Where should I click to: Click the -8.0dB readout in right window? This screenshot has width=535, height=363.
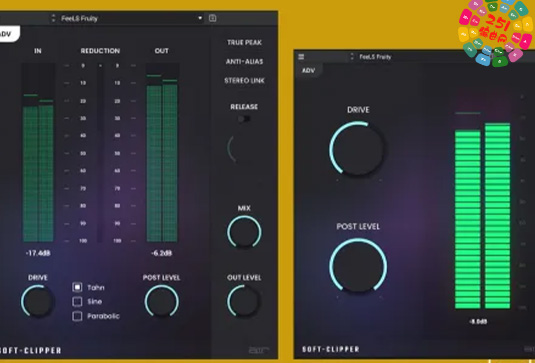tap(478, 321)
